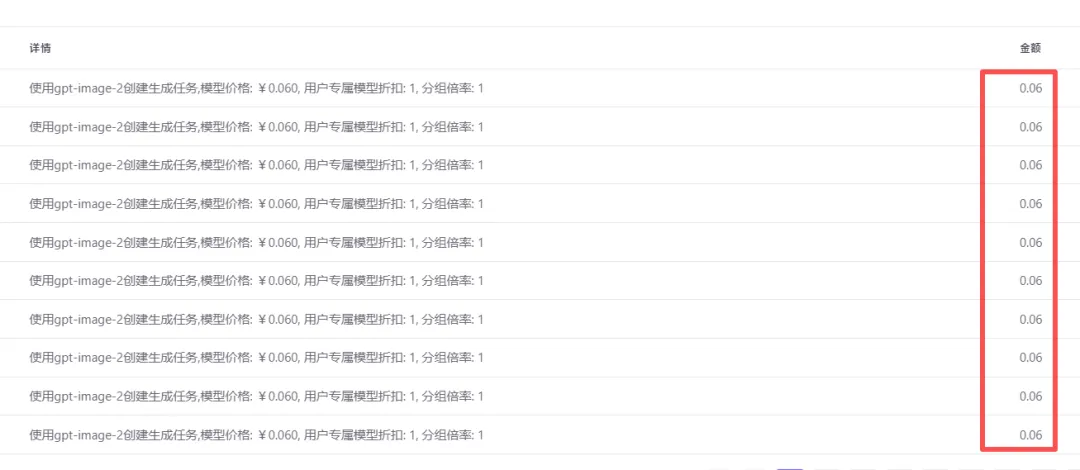The height and width of the screenshot is (470, 1080).
Task: Select the second row's gpt-image-2 detail text
Action: (256, 127)
